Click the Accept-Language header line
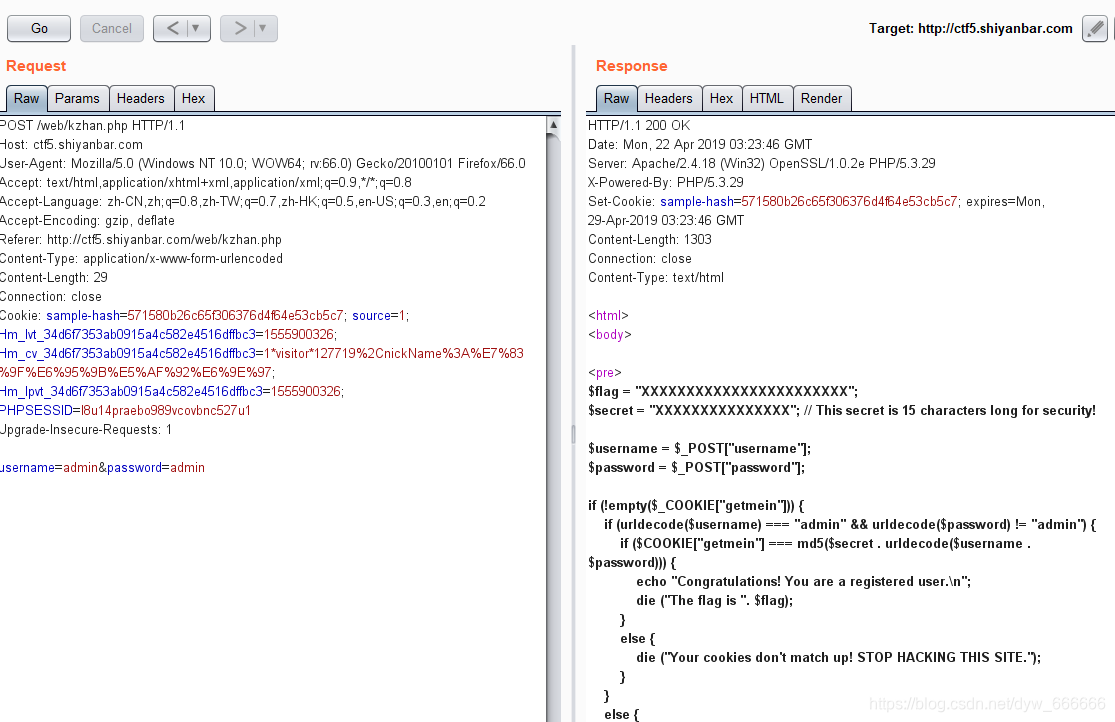1115x722 pixels. click(242, 201)
